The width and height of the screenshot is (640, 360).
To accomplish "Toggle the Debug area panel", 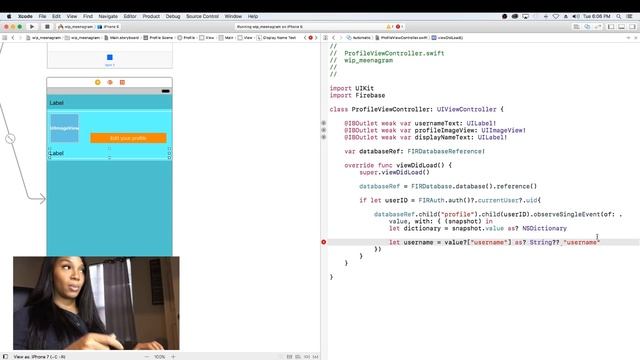I will [x=621, y=27].
